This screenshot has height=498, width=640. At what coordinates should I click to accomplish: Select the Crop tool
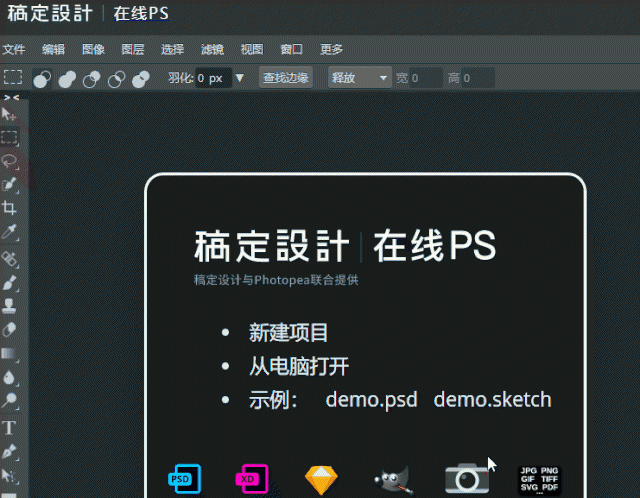pyautogui.click(x=9, y=208)
